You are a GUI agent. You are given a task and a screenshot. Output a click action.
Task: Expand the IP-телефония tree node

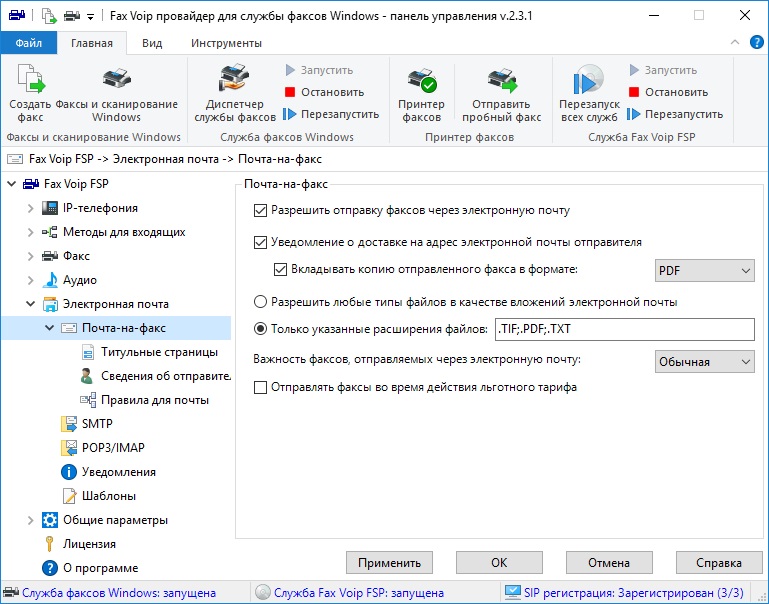[x=30, y=208]
